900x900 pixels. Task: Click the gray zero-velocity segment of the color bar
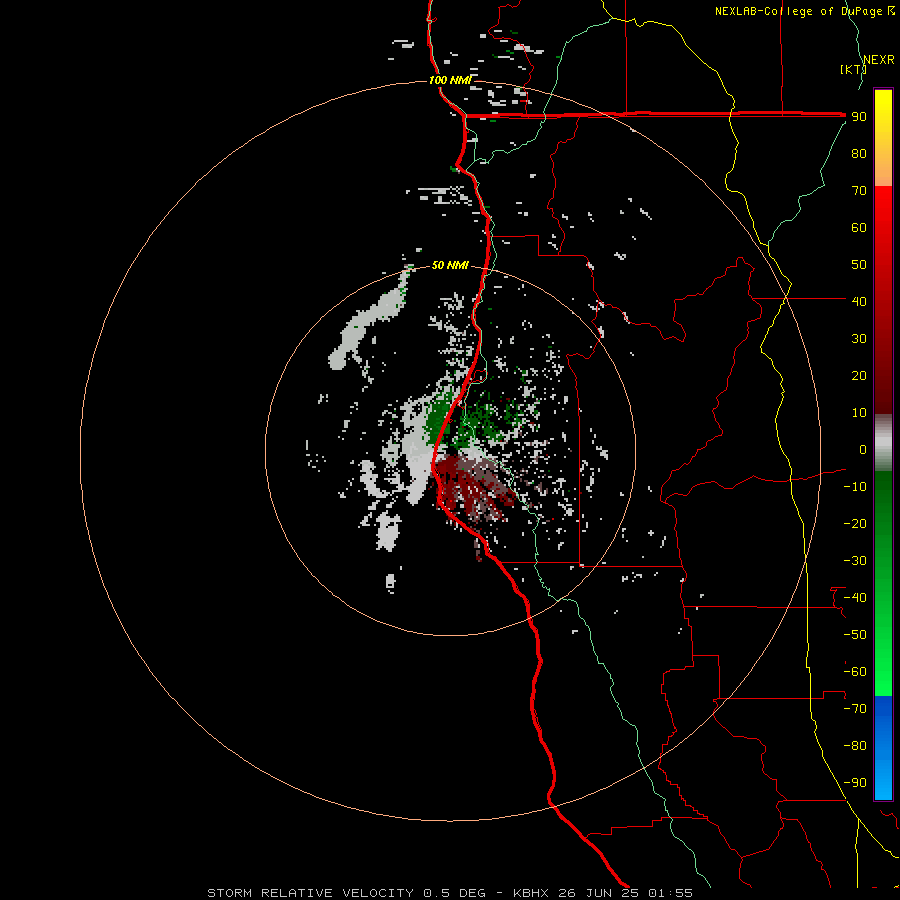coord(883,442)
